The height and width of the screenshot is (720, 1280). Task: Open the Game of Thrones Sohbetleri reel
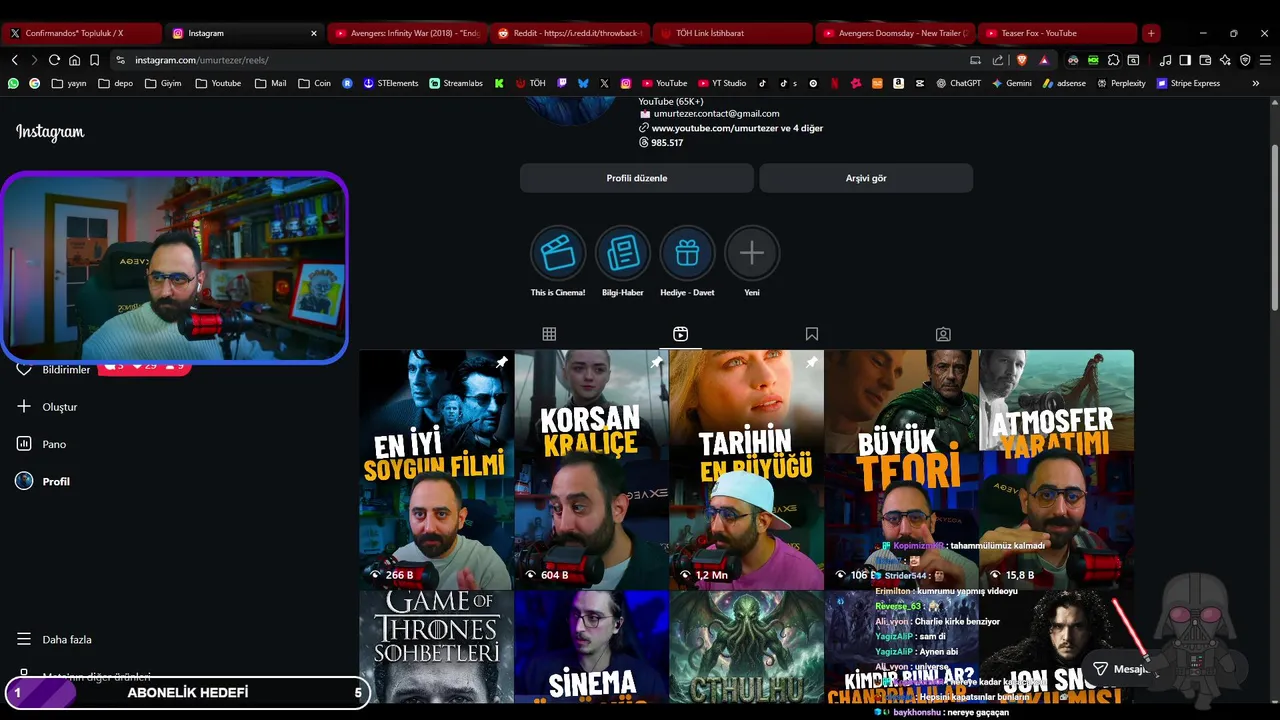coord(436,647)
